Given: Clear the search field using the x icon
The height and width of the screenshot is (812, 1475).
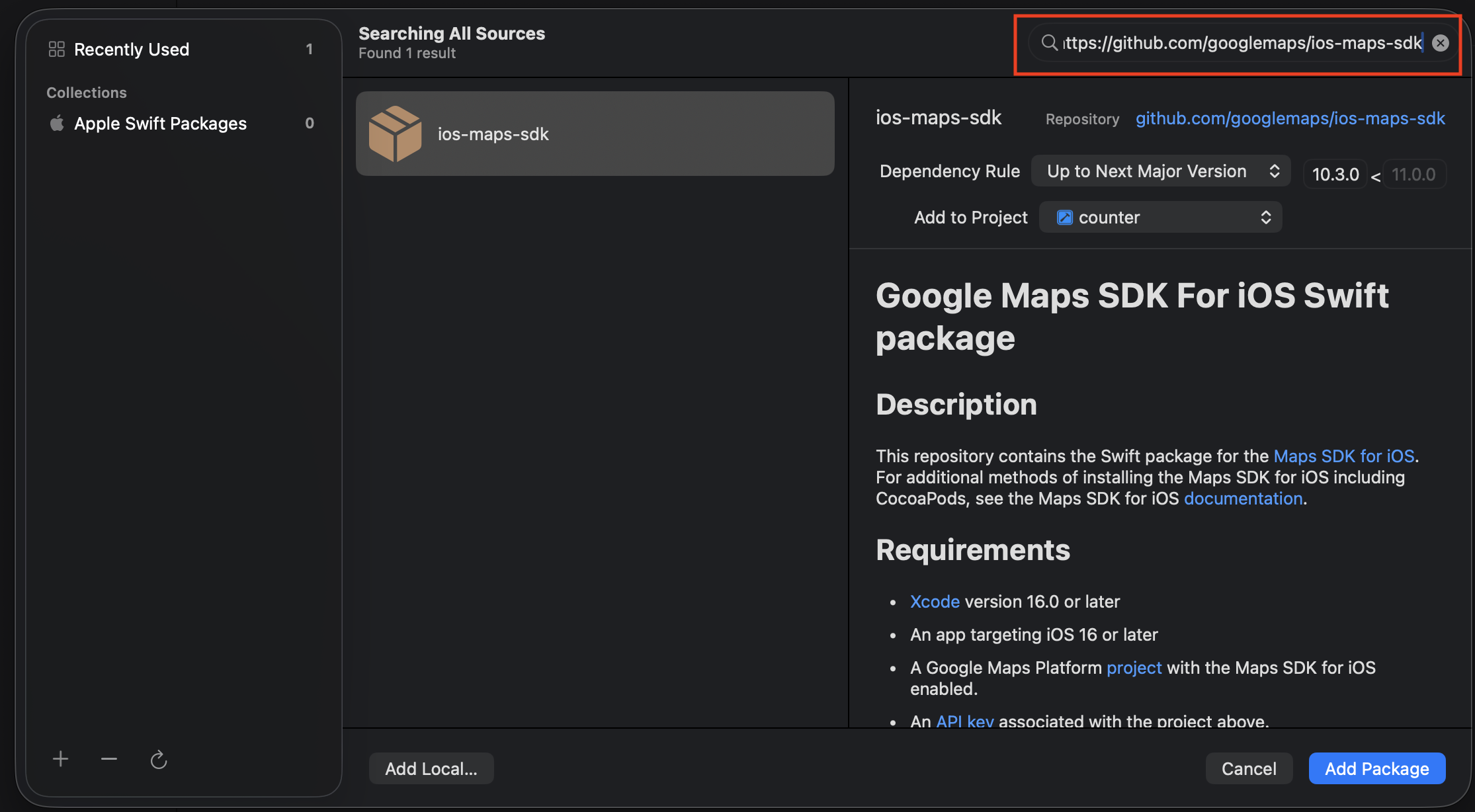Looking at the screenshot, I should point(1440,42).
